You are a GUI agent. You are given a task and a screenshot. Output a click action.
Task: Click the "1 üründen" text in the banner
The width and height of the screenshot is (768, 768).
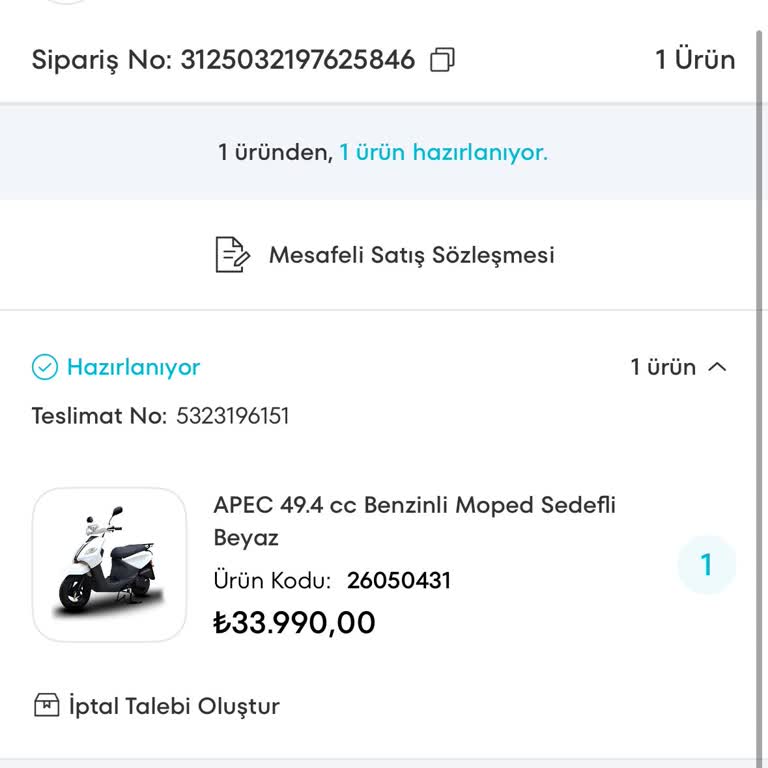[275, 153]
